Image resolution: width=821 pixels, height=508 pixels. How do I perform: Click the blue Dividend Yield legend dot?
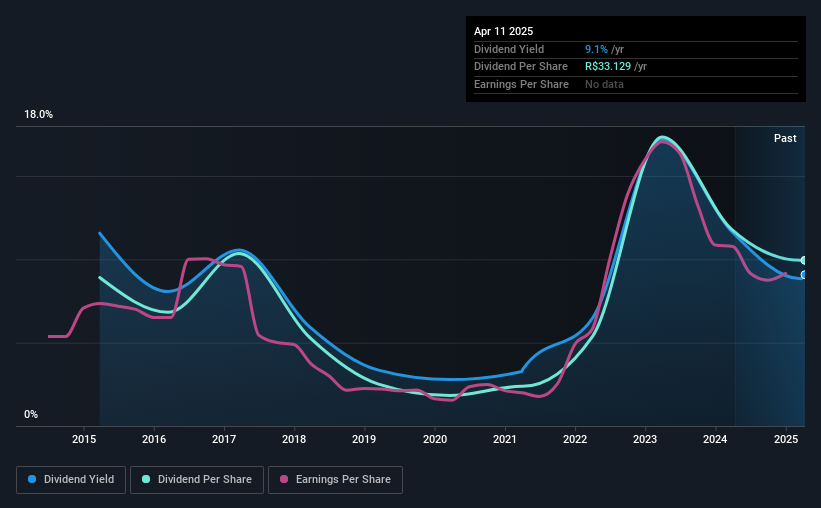pos(32,479)
